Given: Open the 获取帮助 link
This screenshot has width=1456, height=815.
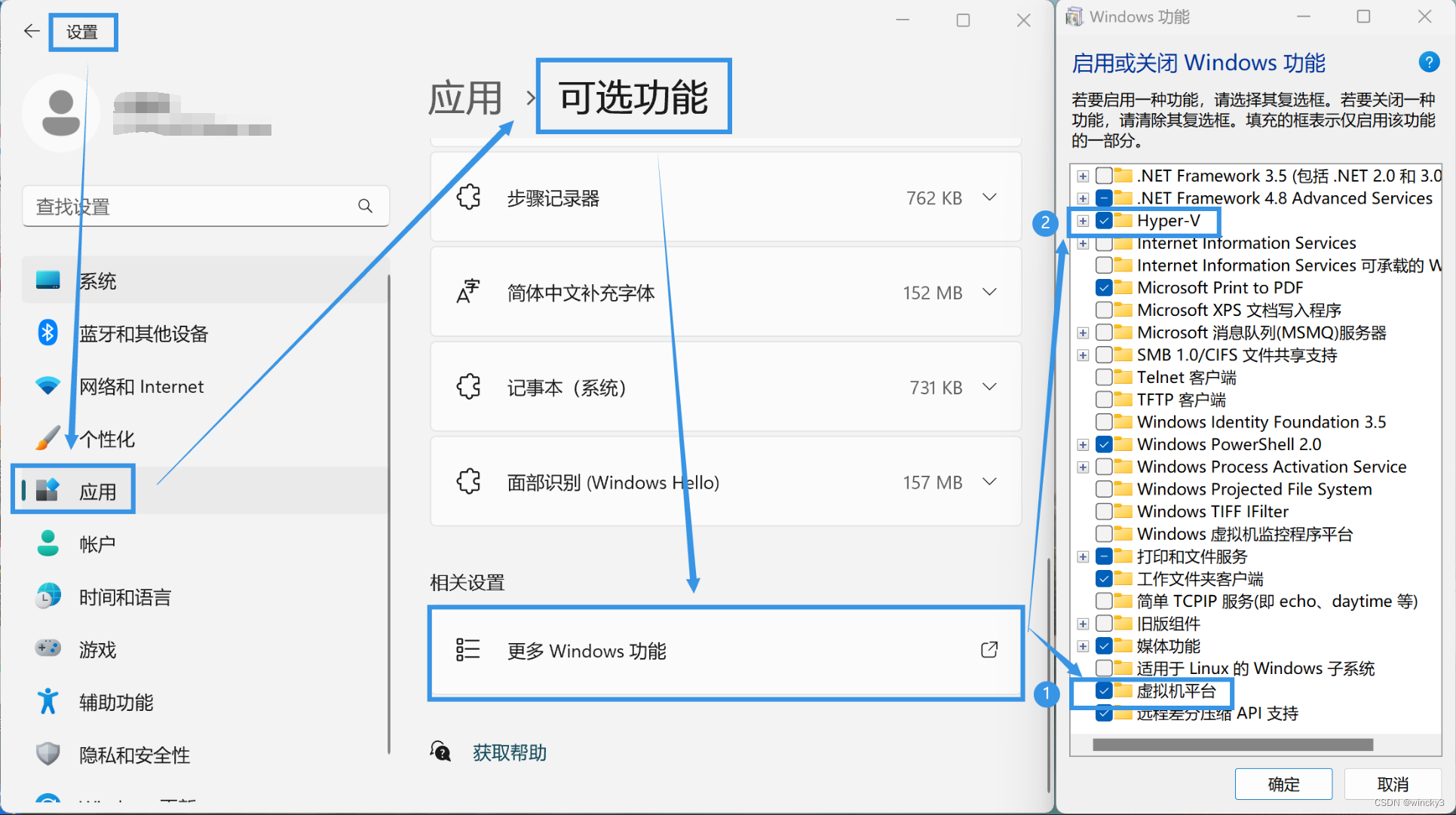Looking at the screenshot, I should coord(509,752).
